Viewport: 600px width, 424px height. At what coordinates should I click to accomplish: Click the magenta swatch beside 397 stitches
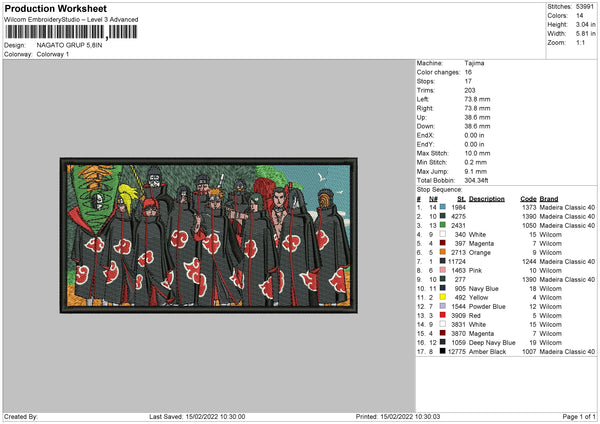pyautogui.click(x=443, y=243)
